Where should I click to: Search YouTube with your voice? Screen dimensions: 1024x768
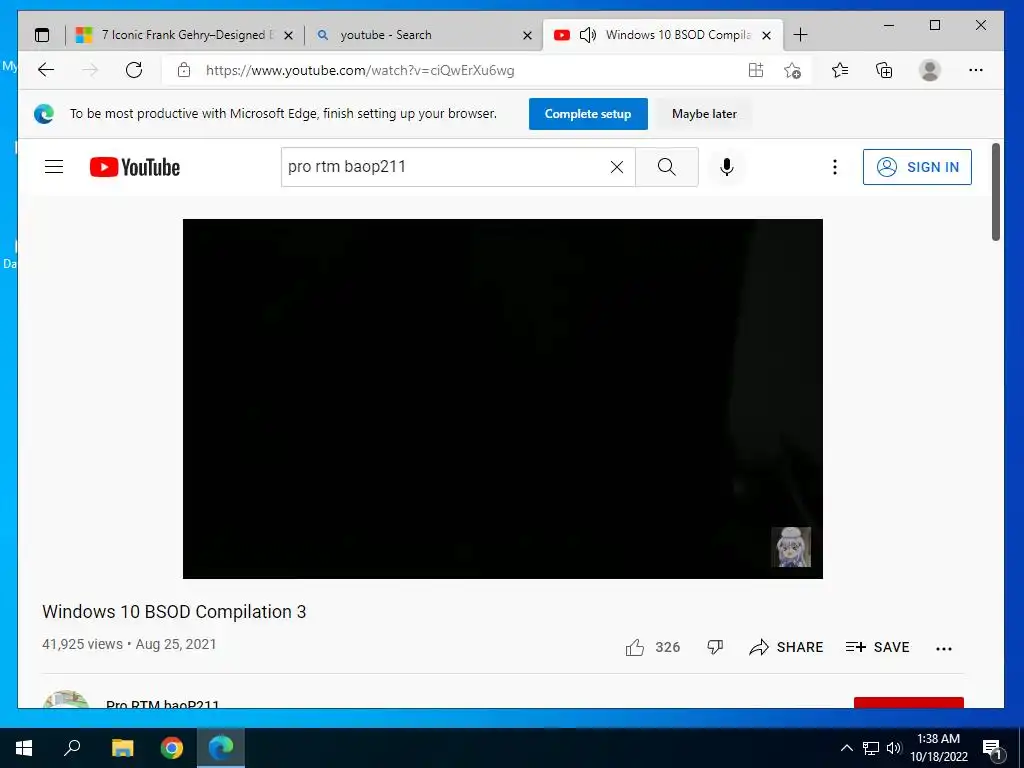pyautogui.click(x=726, y=167)
